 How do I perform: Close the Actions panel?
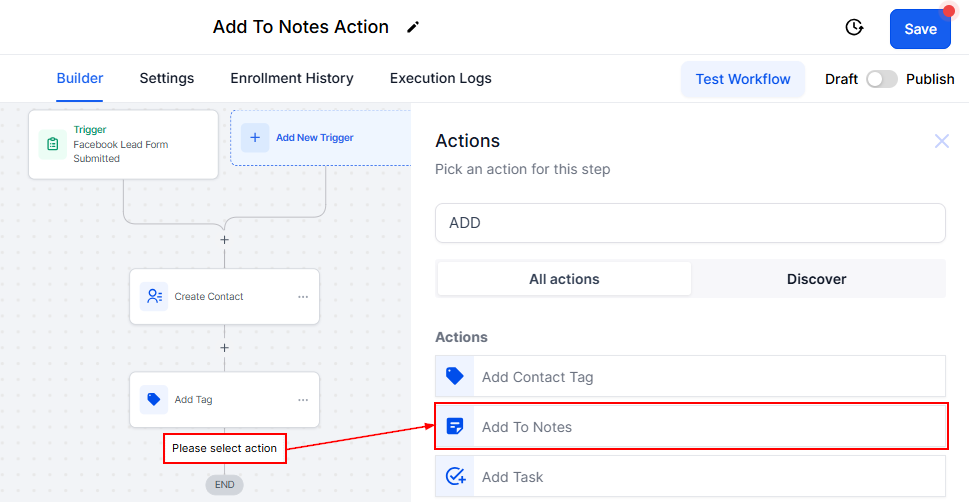click(x=941, y=141)
